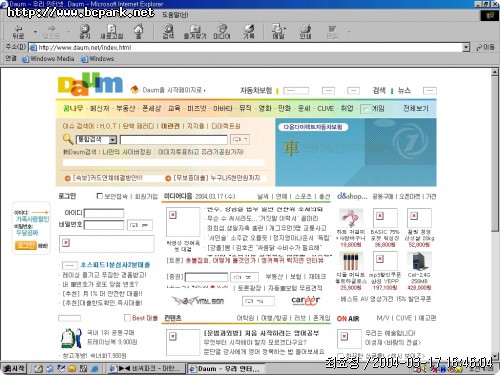Click the vertical scrollbar up arrow
Viewport: 500px width, 375px height.
point(495,72)
